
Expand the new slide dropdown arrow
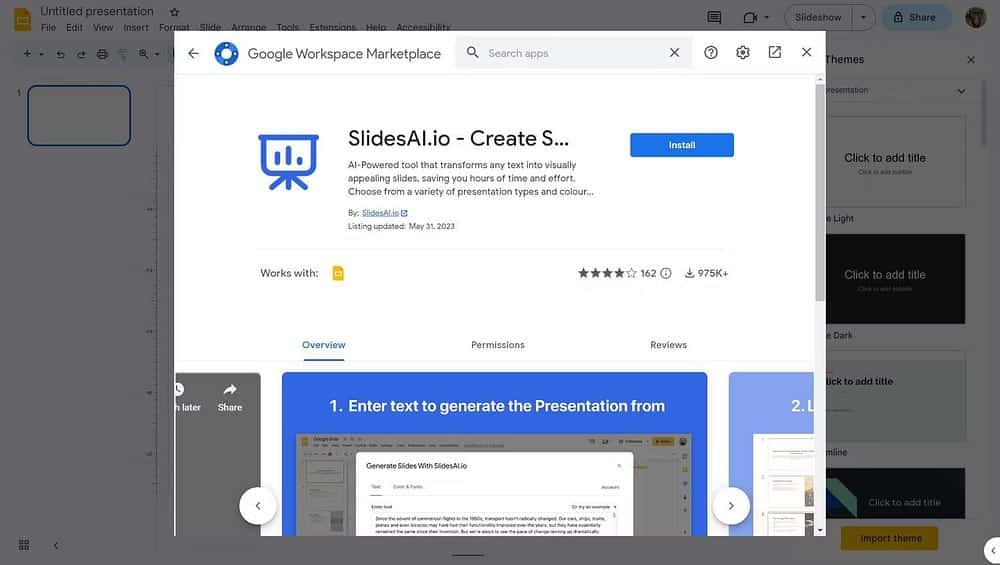[41, 54]
